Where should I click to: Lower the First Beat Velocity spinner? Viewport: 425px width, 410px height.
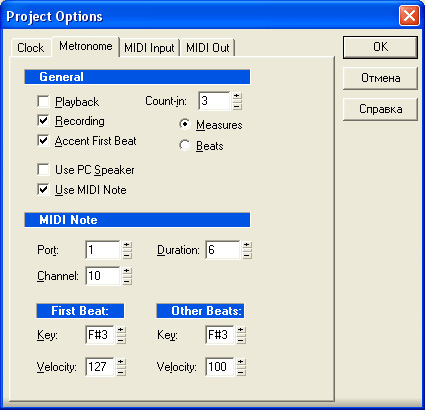pos(121,371)
